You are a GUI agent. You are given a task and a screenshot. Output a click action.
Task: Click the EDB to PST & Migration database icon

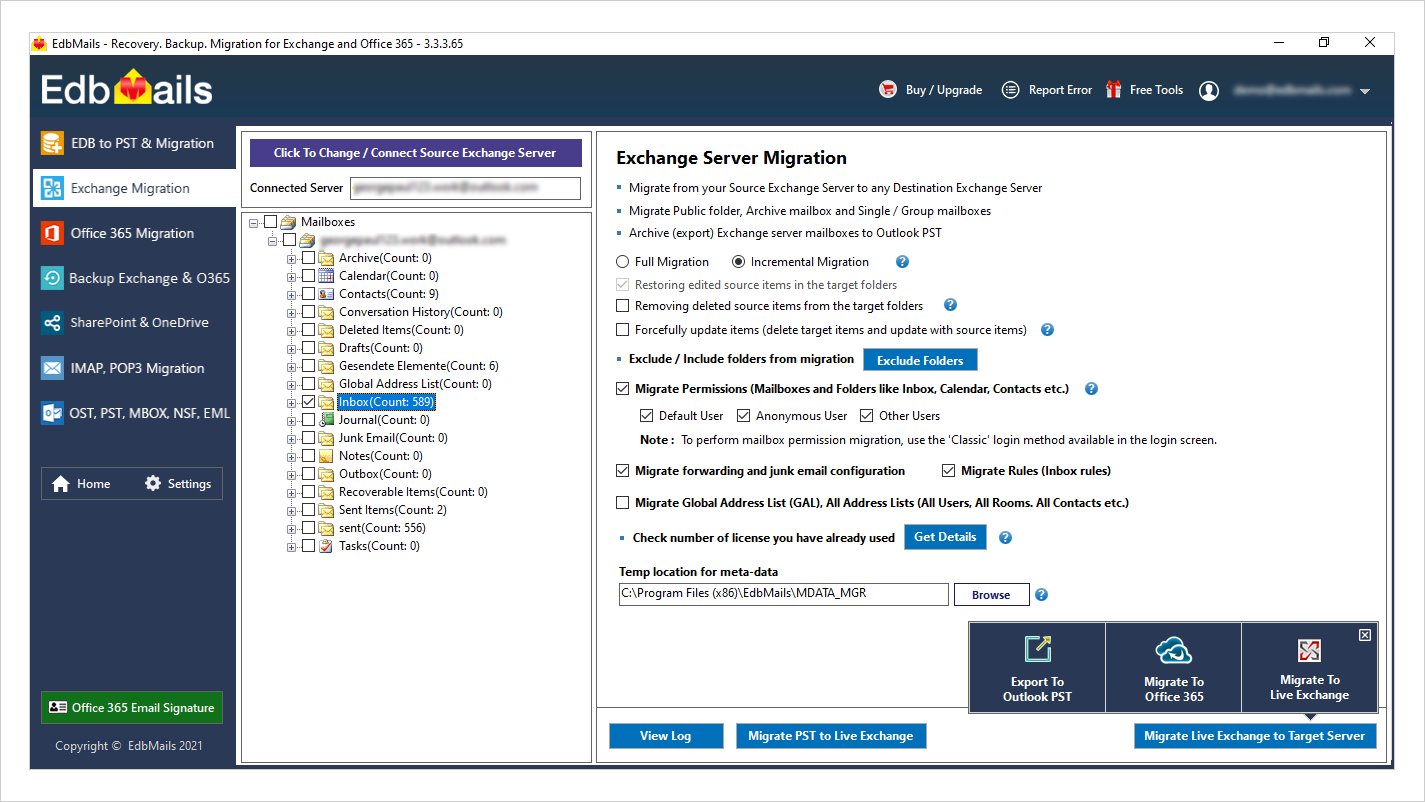coord(52,143)
